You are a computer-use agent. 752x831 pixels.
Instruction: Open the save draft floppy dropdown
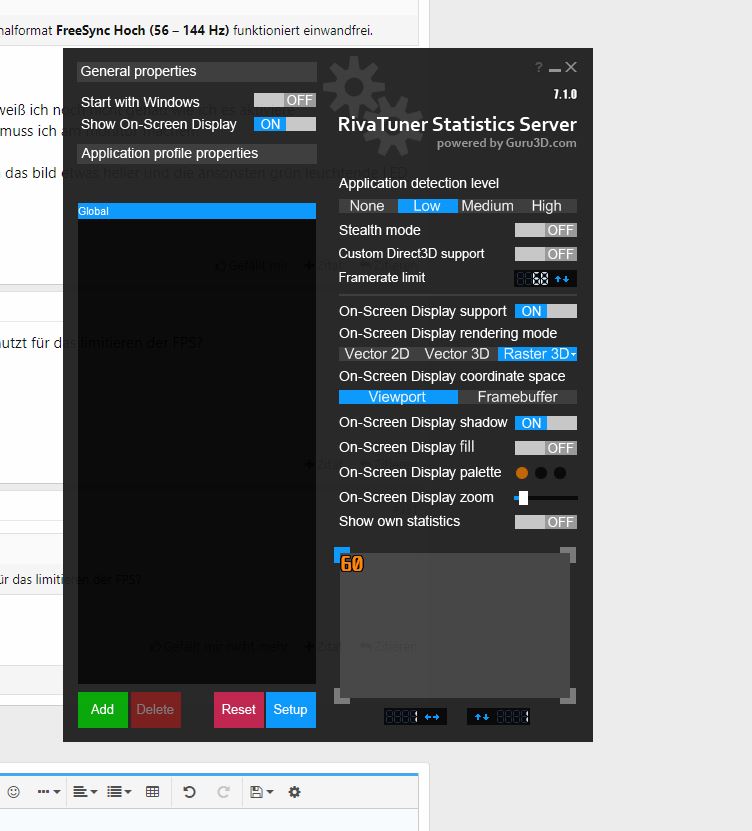click(x=261, y=792)
